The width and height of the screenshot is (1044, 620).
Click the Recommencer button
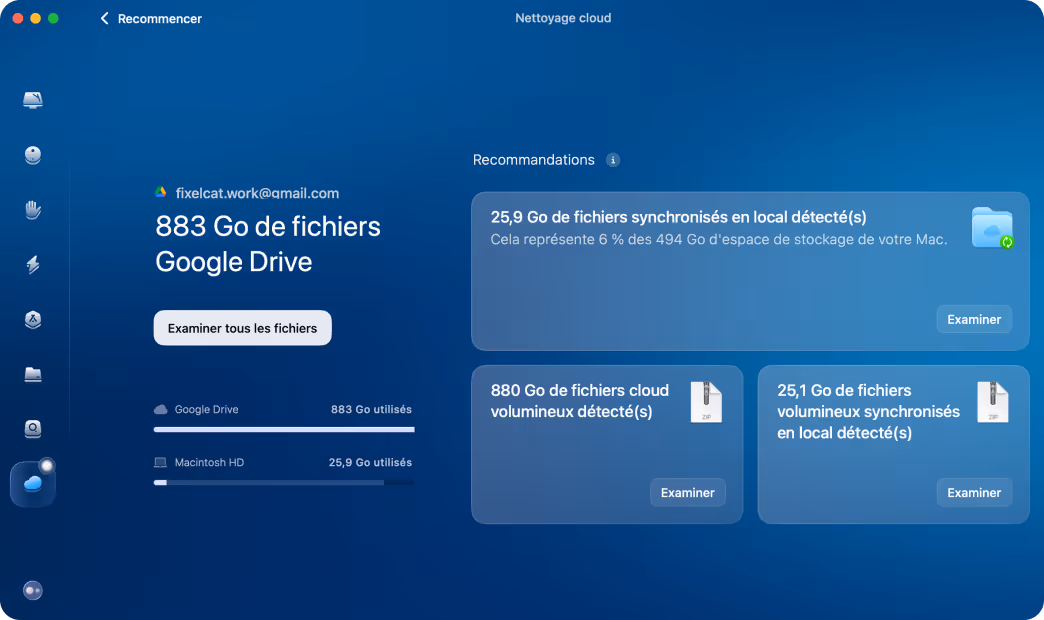[150, 19]
